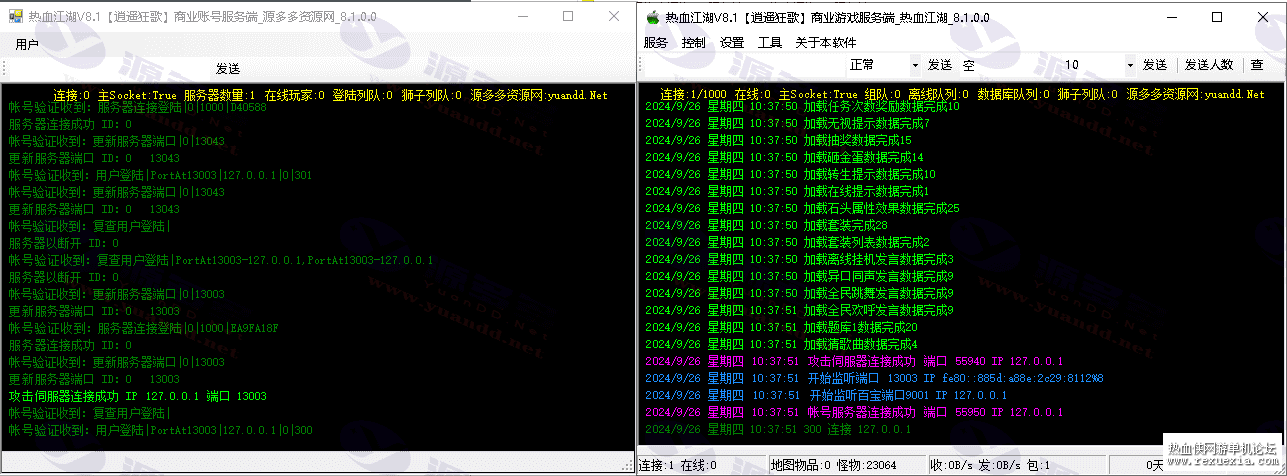The width and height of the screenshot is (1287, 476).
Task: Maximize the account server window
Action: [568, 16]
